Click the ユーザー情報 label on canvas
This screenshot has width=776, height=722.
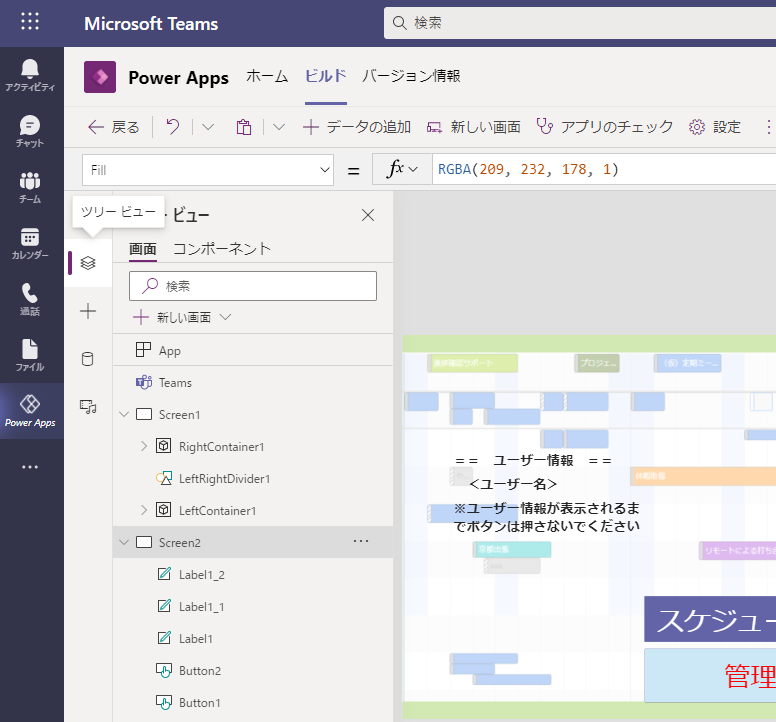point(533,461)
